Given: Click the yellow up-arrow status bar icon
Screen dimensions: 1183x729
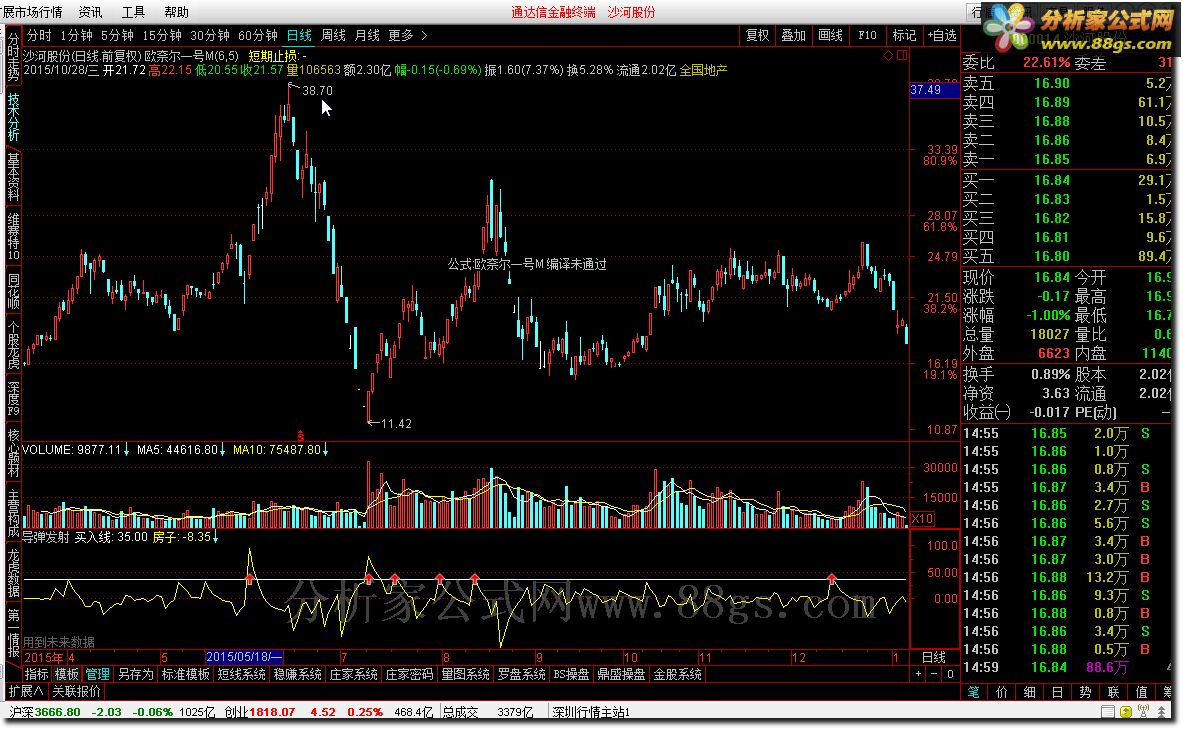Looking at the screenshot, I should pyautogui.click(x=1126, y=712).
